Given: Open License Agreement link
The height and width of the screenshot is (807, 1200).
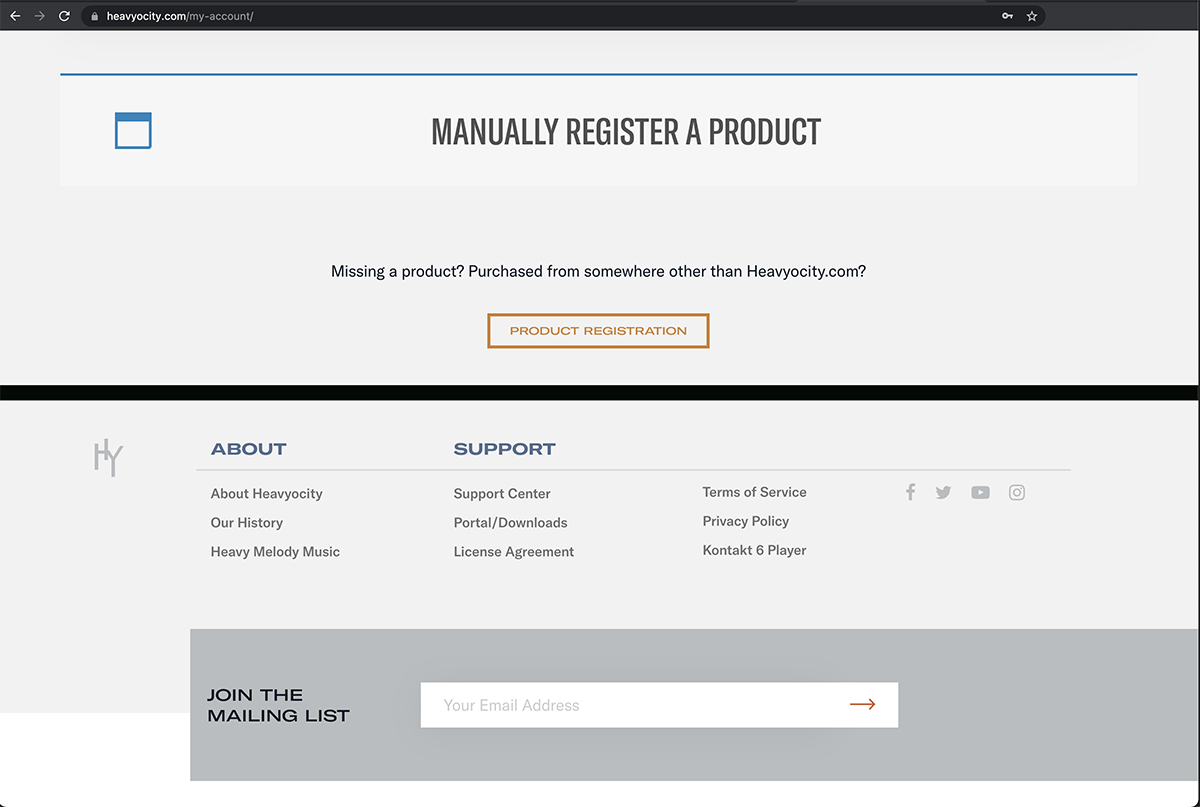Looking at the screenshot, I should click(x=513, y=552).
